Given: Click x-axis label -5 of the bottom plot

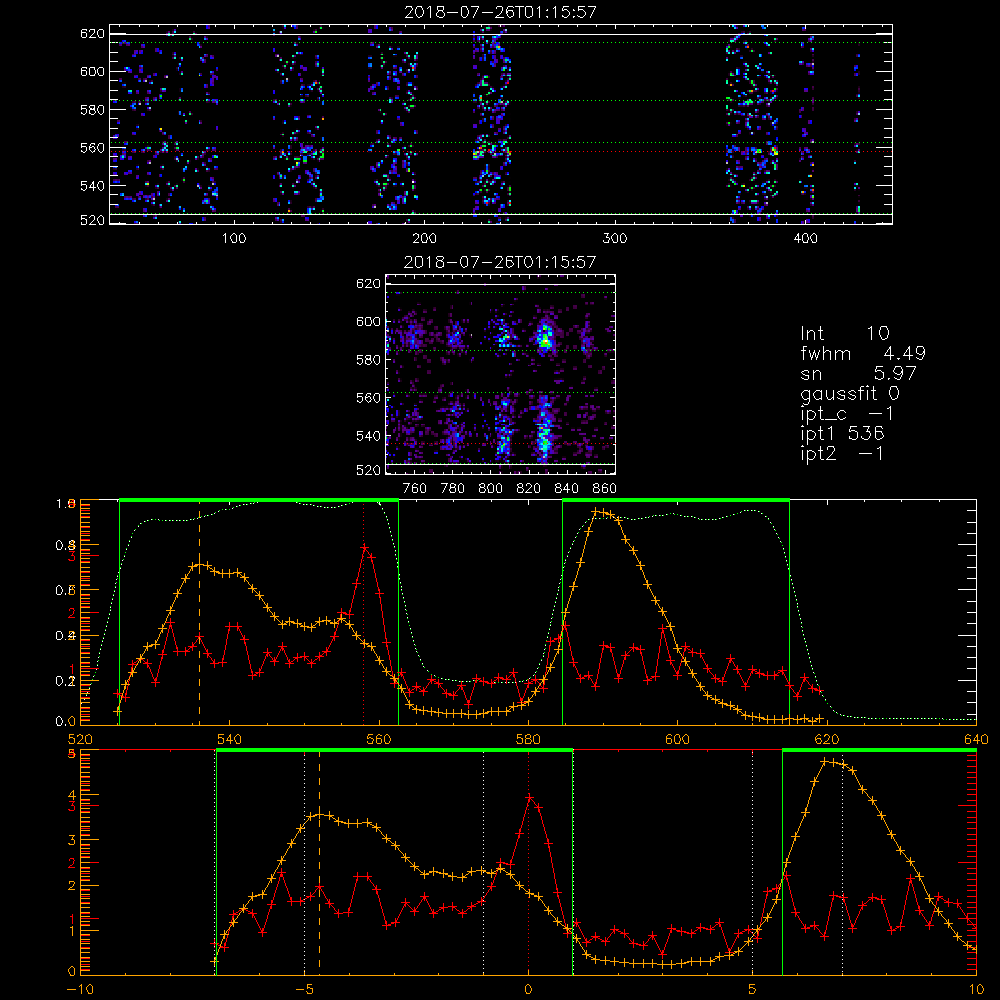Looking at the screenshot, I should (304, 989).
